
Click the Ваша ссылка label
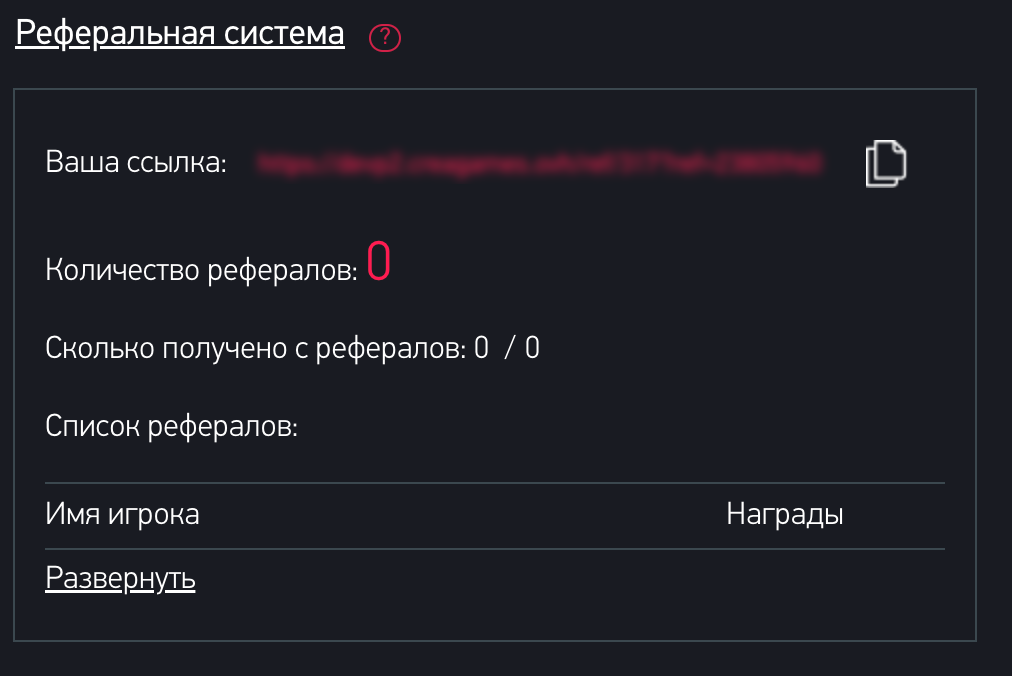(137, 163)
